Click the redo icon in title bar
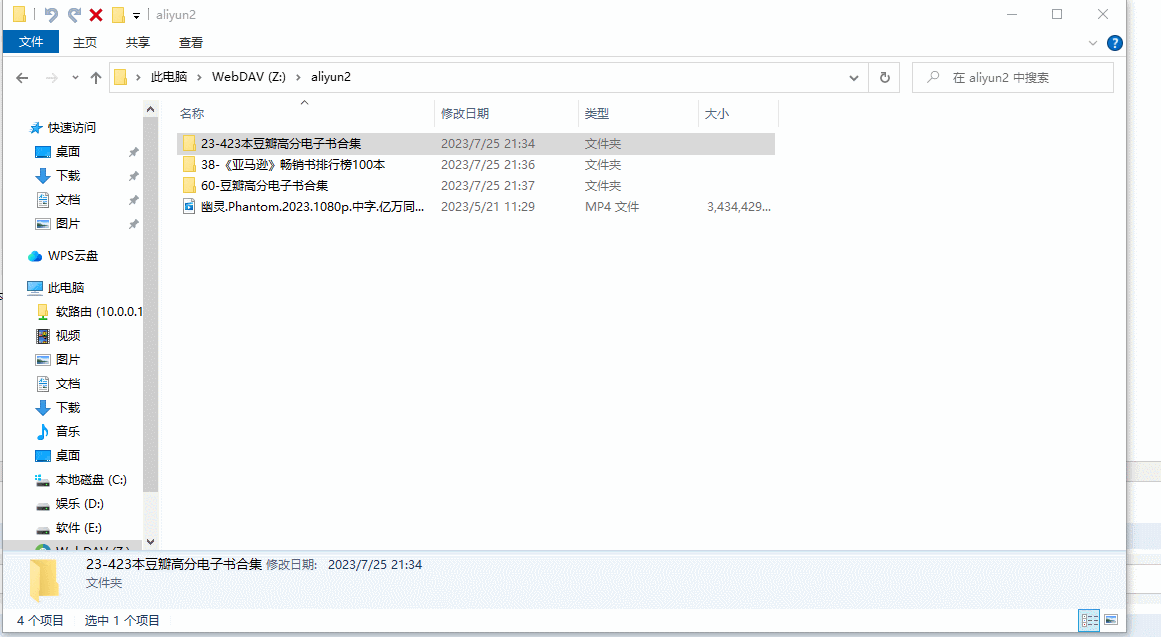Screen dimensions: 1161x637 (74, 15)
